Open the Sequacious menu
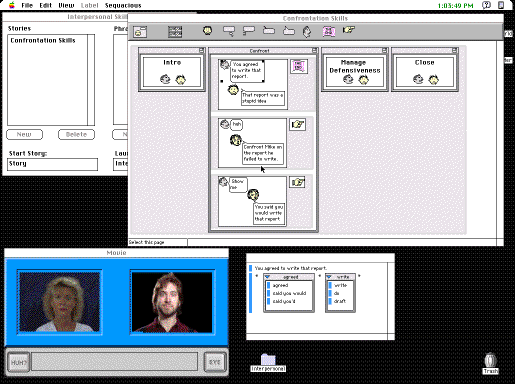 click(123, 5)
